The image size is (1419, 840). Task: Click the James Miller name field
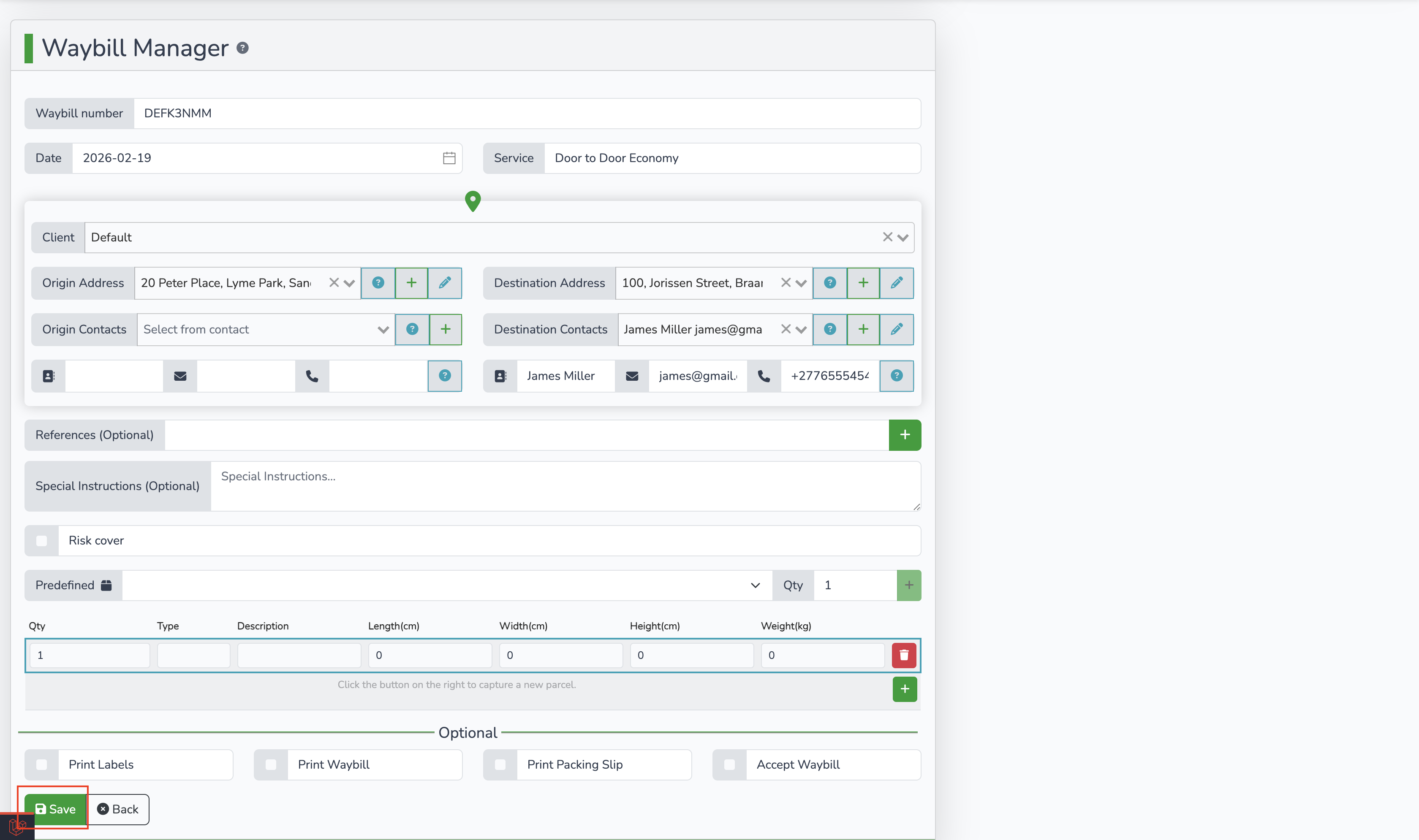point(565,376)
